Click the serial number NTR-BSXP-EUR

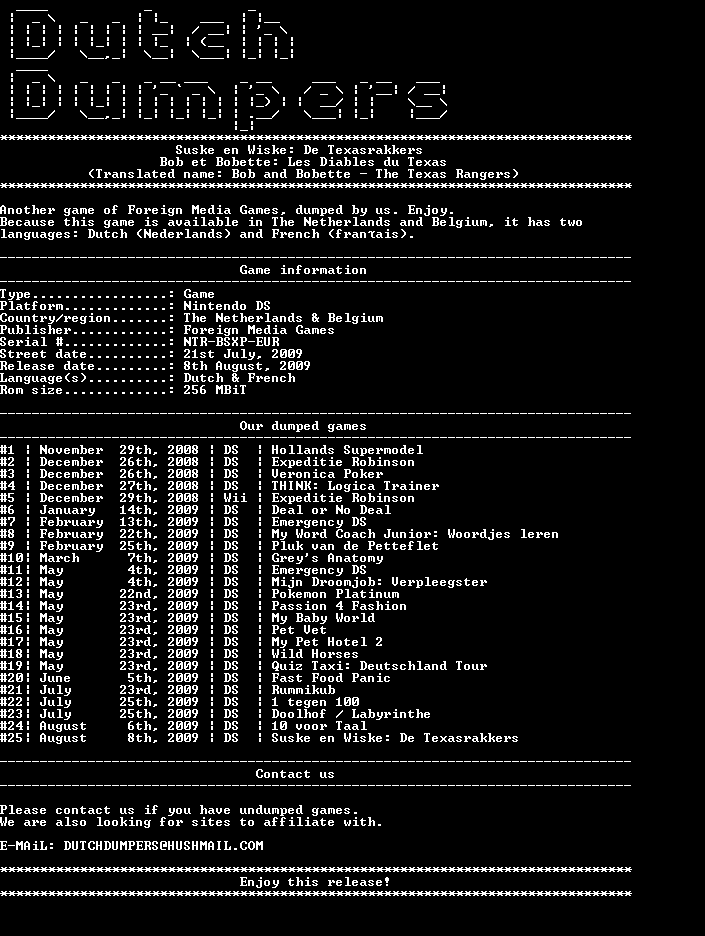pos(231,341)
